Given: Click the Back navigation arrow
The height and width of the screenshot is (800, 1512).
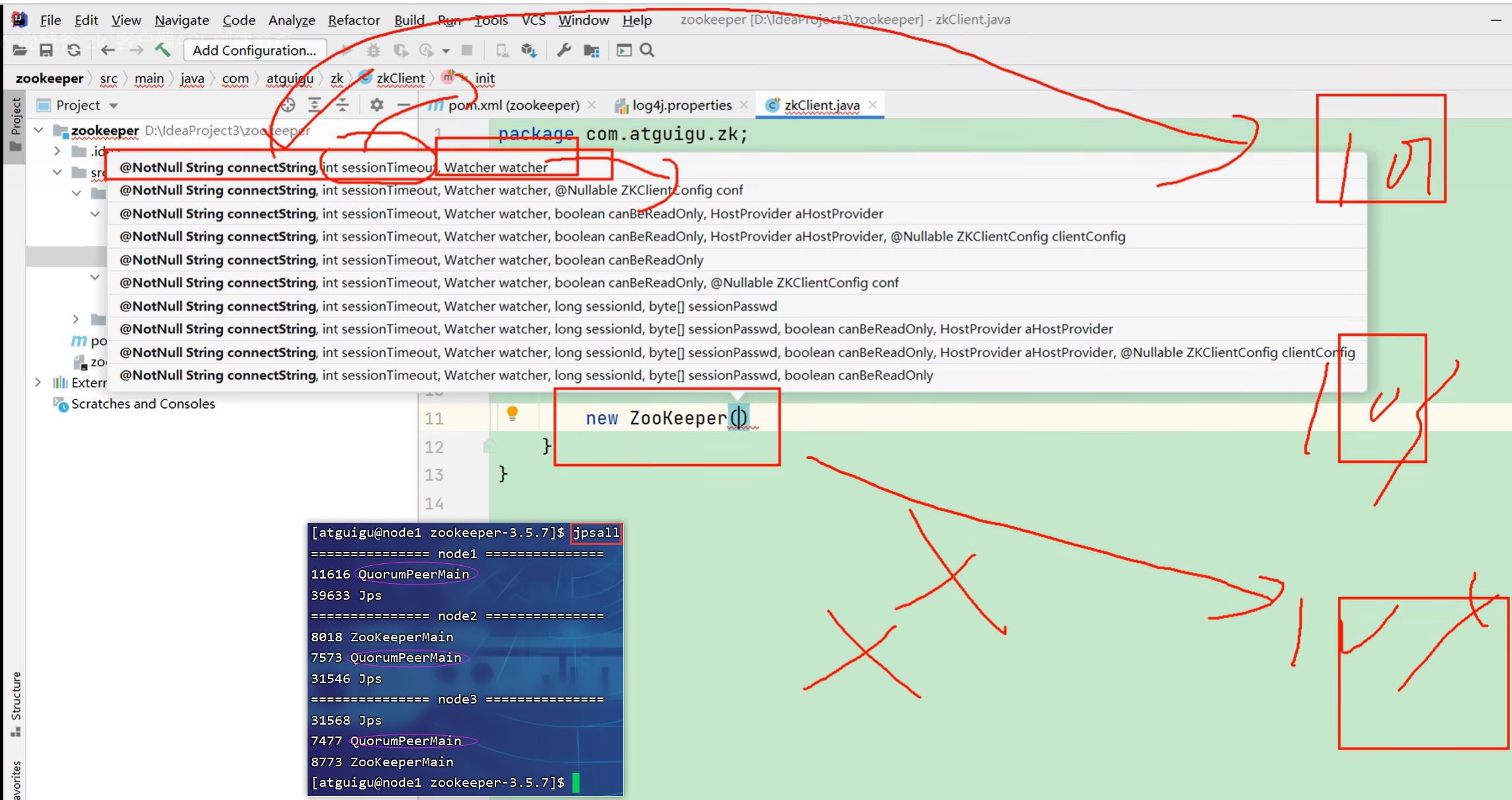Looking at the screenshot, I should click(x=108, y=50).
